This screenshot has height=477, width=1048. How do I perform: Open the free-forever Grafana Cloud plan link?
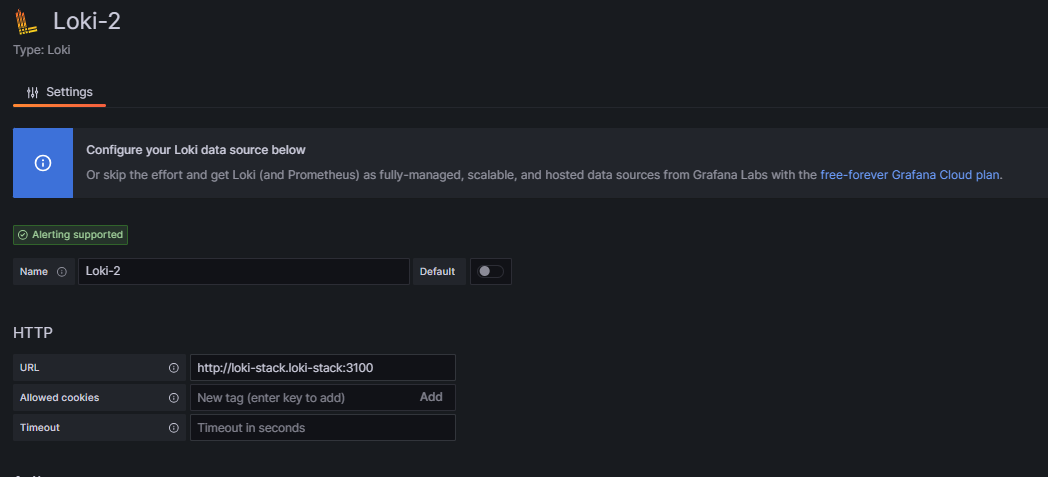[x=910, y=175]
